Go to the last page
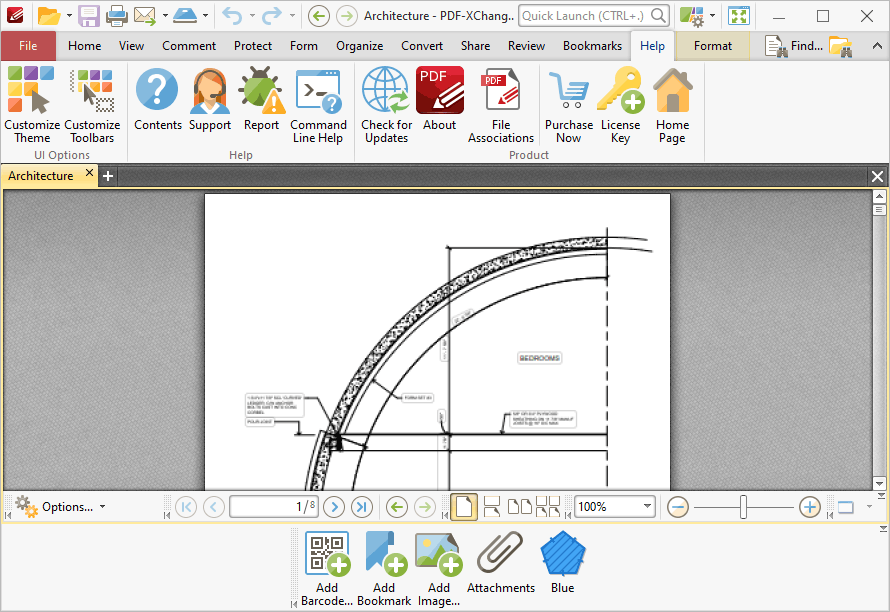 pos(362,506)
